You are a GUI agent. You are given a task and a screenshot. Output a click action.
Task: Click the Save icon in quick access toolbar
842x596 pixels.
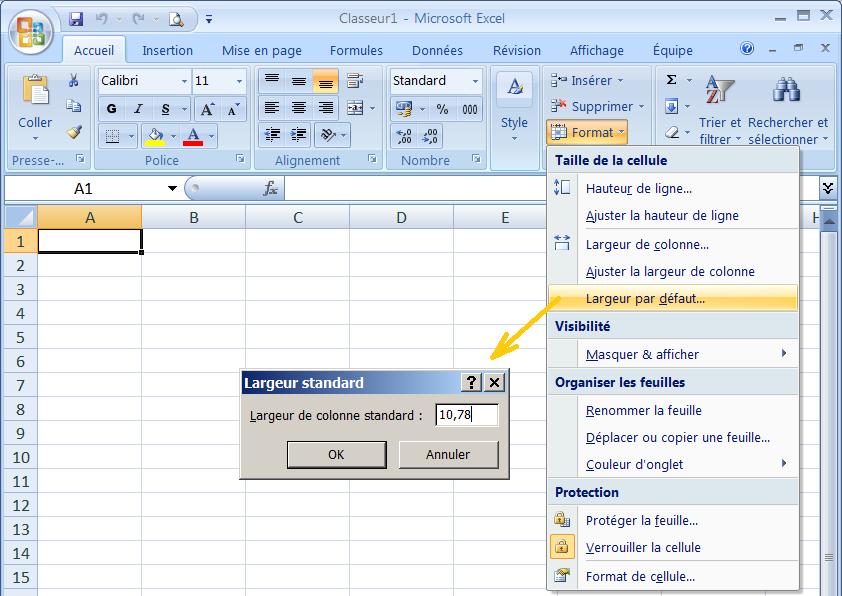pos(76,18)
